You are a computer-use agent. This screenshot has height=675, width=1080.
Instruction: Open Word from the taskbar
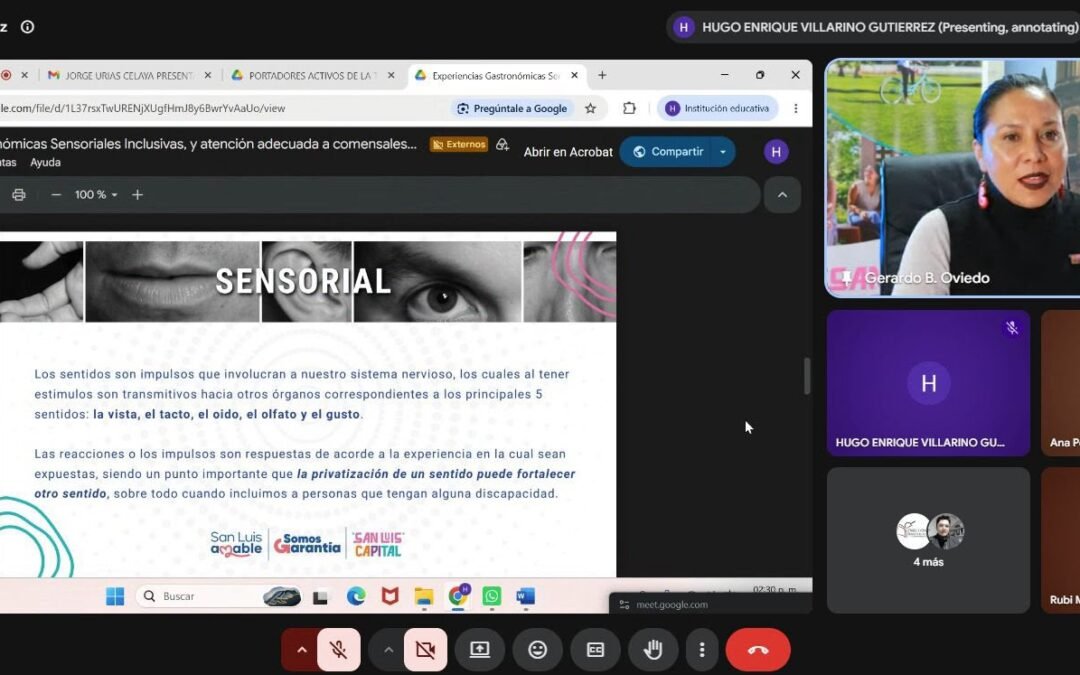pyautogui.click(x=526, y=596)
